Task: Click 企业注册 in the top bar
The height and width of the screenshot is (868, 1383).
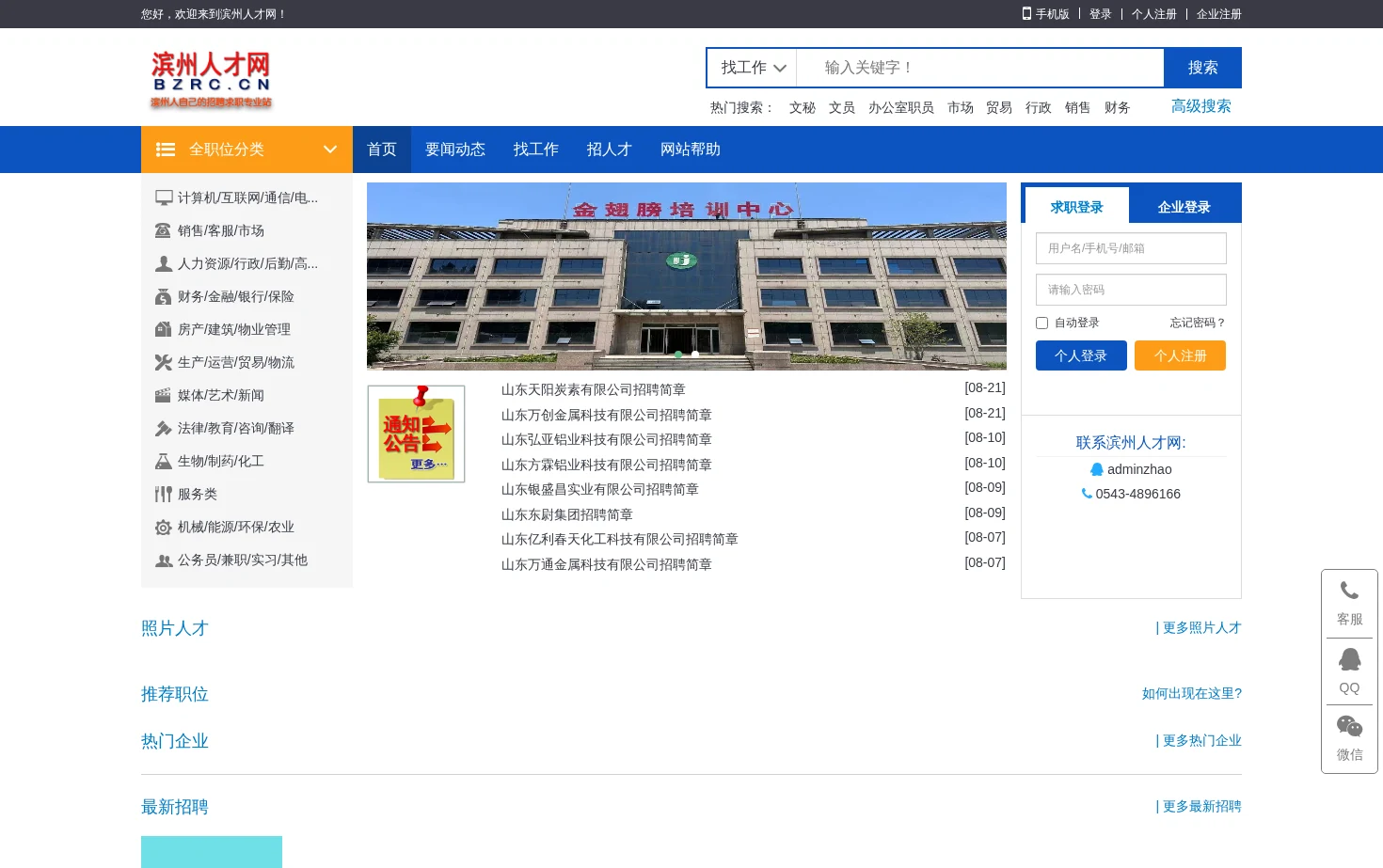Action: [1219, 14]
